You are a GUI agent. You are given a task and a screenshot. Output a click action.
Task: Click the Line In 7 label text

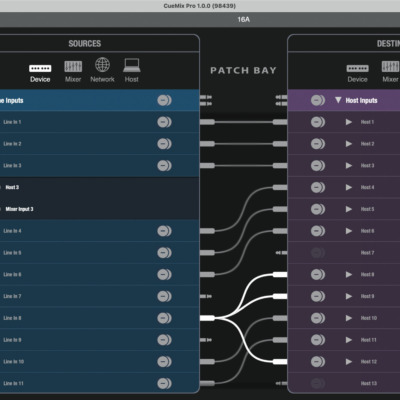(12, 296)
